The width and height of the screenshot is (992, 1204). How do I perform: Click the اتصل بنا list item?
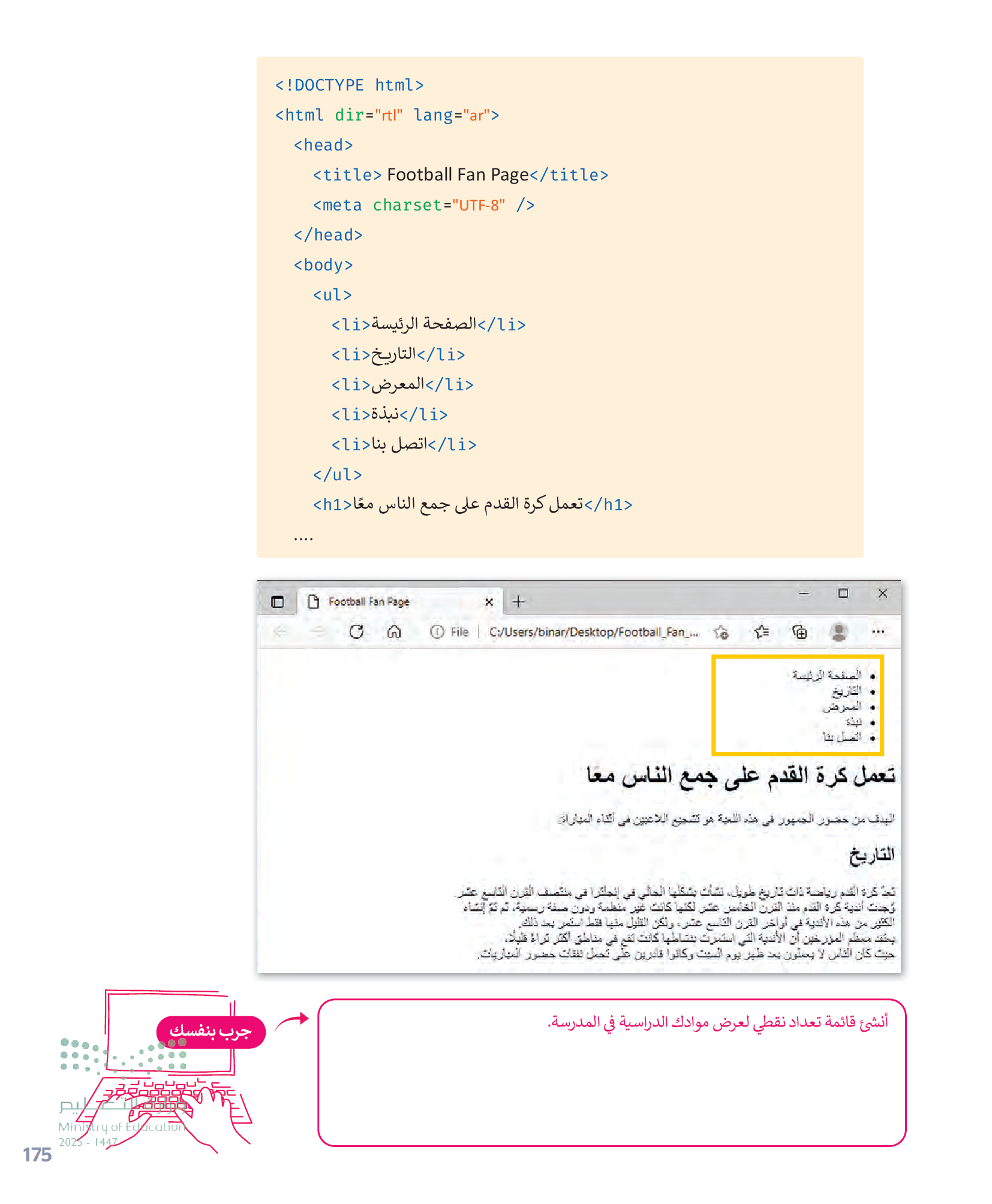[x=841, y=737]
